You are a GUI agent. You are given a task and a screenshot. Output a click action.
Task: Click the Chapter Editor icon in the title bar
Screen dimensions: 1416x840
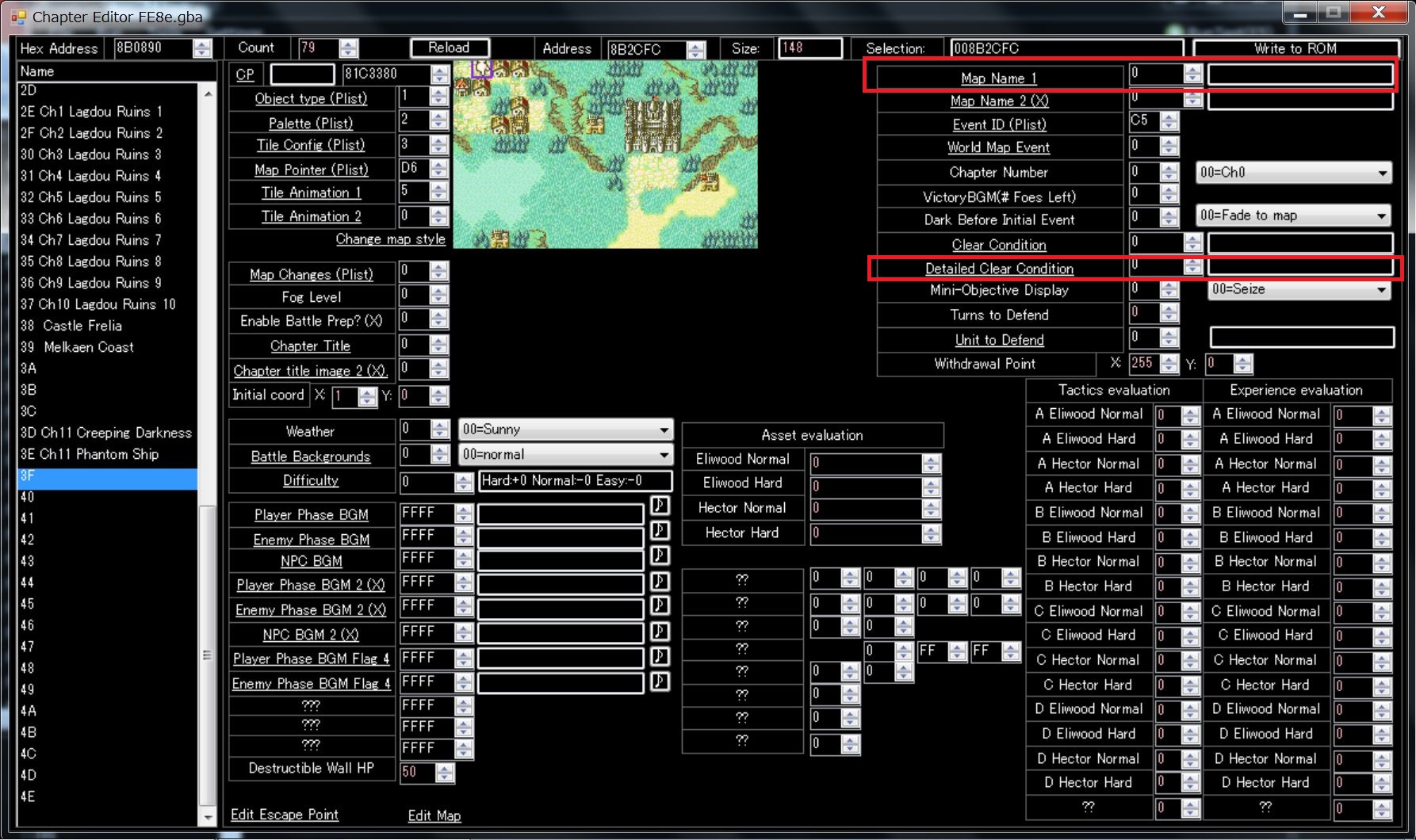click(19, 16)
